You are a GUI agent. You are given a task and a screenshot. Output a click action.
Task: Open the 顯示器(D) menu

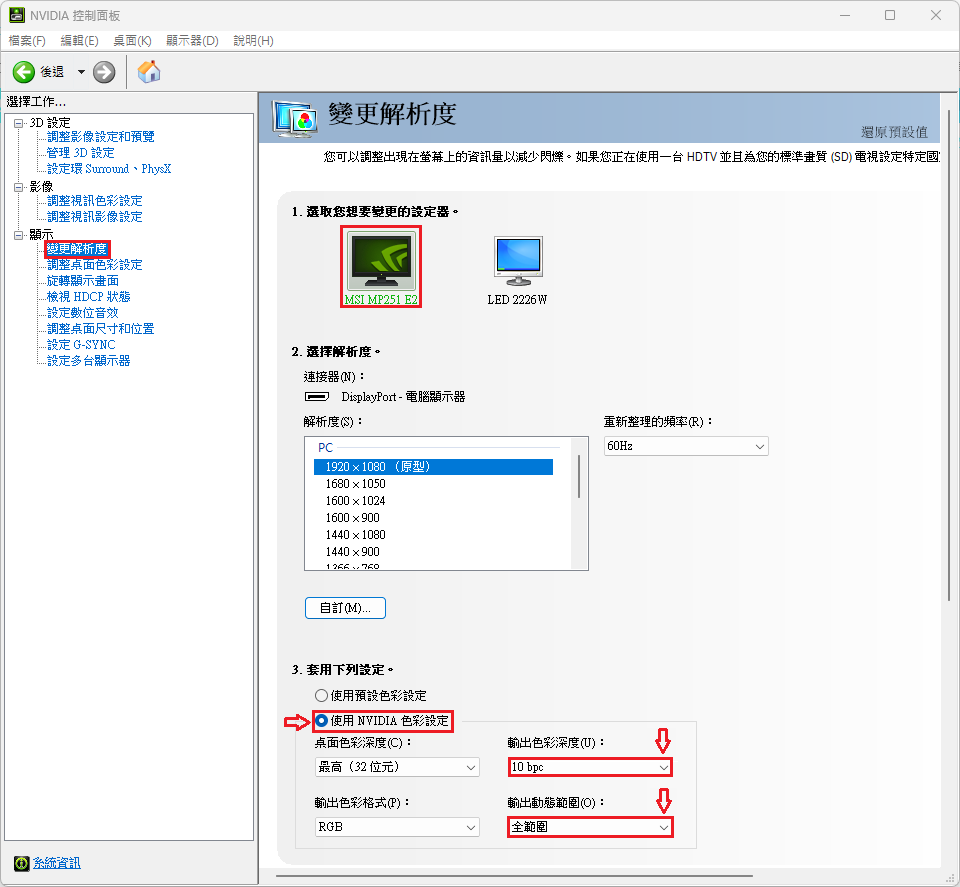pyautogui.click(x=192, y=40)
